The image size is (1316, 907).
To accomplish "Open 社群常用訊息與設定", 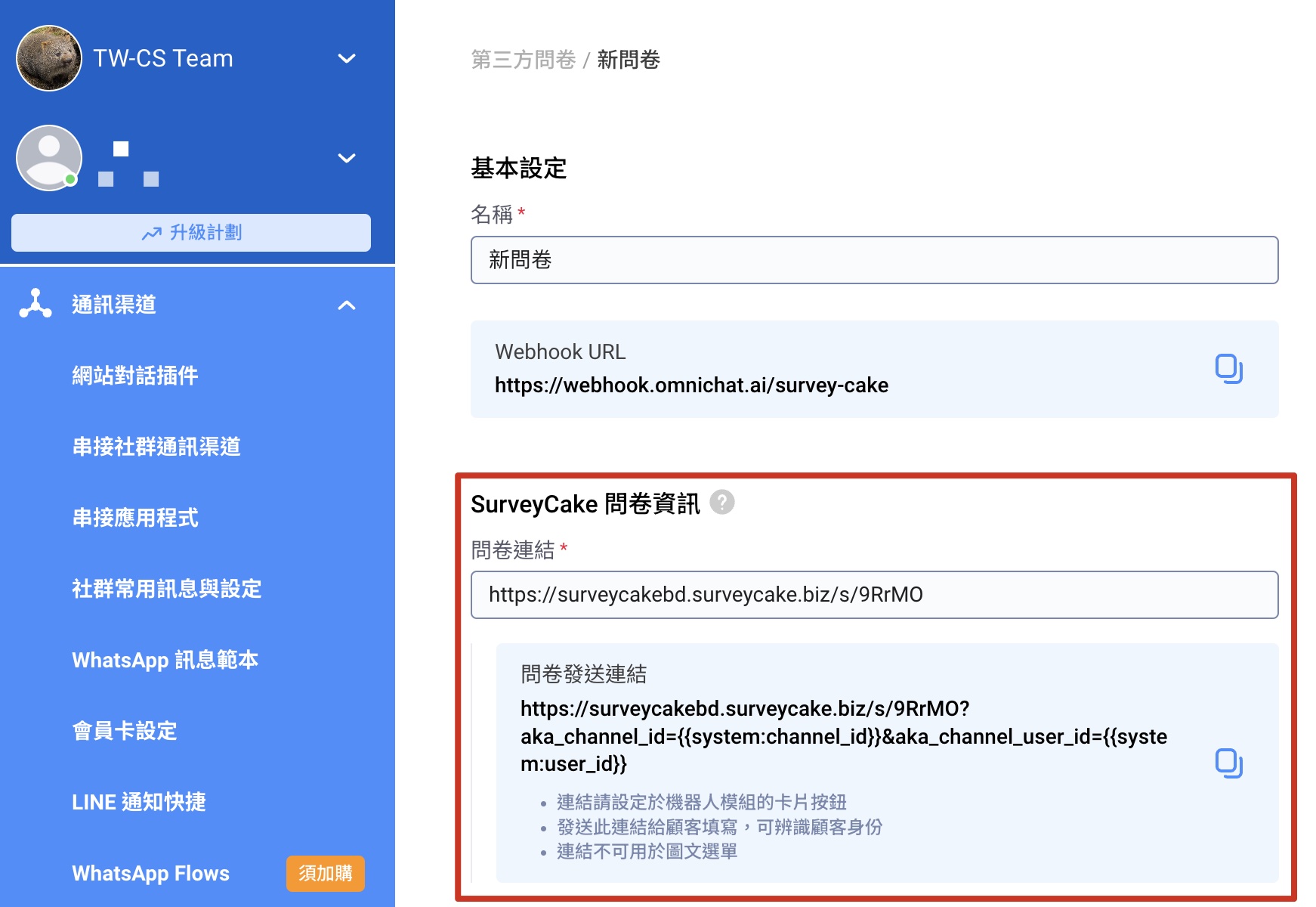I will pos(167,588).
